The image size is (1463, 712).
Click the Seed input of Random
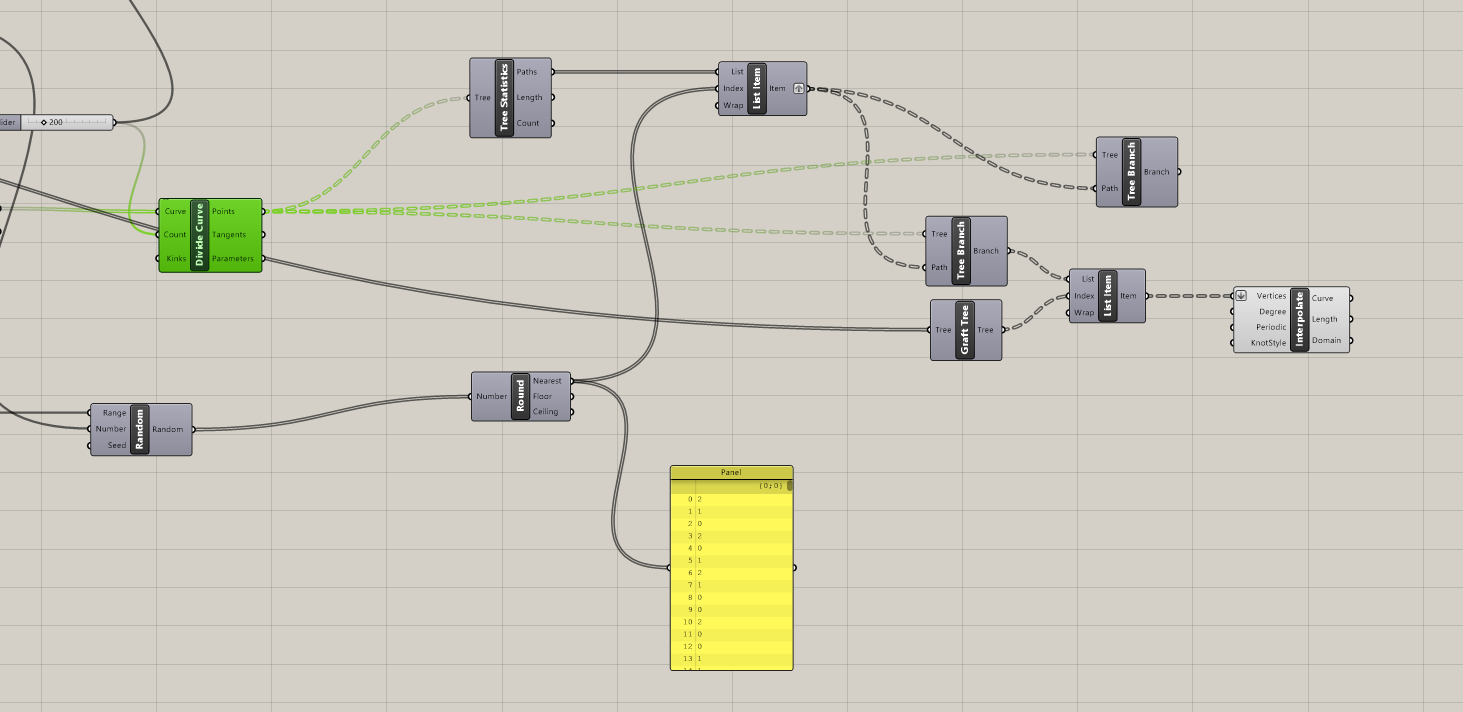117,445
